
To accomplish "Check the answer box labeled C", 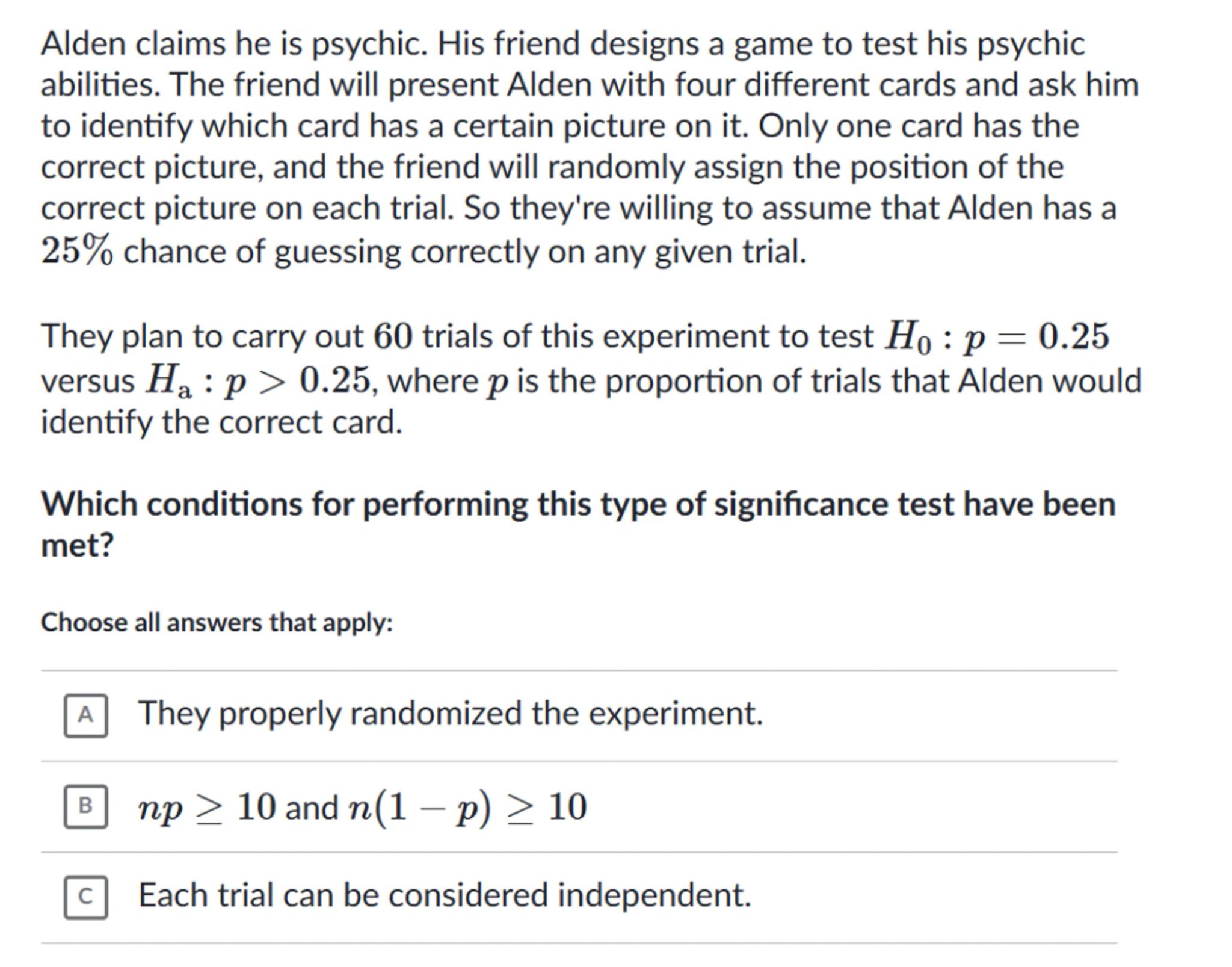I will click(86, 897).
